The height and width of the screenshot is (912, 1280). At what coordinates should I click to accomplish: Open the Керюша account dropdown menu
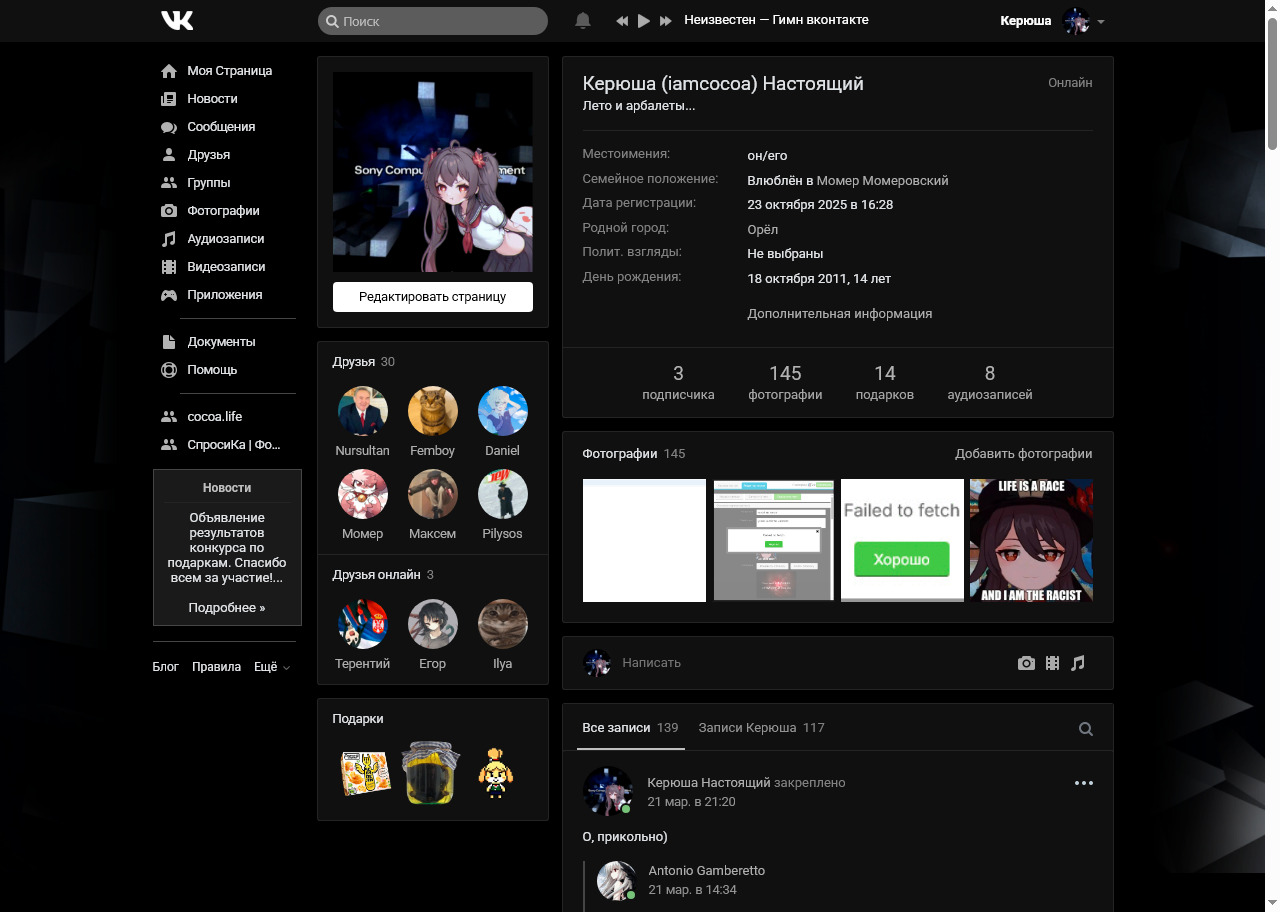1052,21
